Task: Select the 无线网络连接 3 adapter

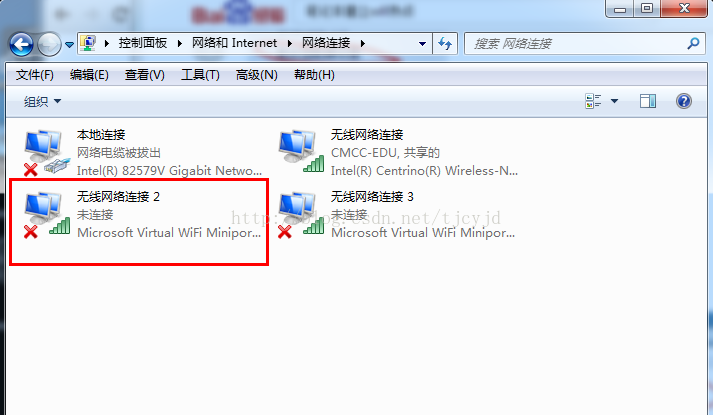Action: (397, 215)
